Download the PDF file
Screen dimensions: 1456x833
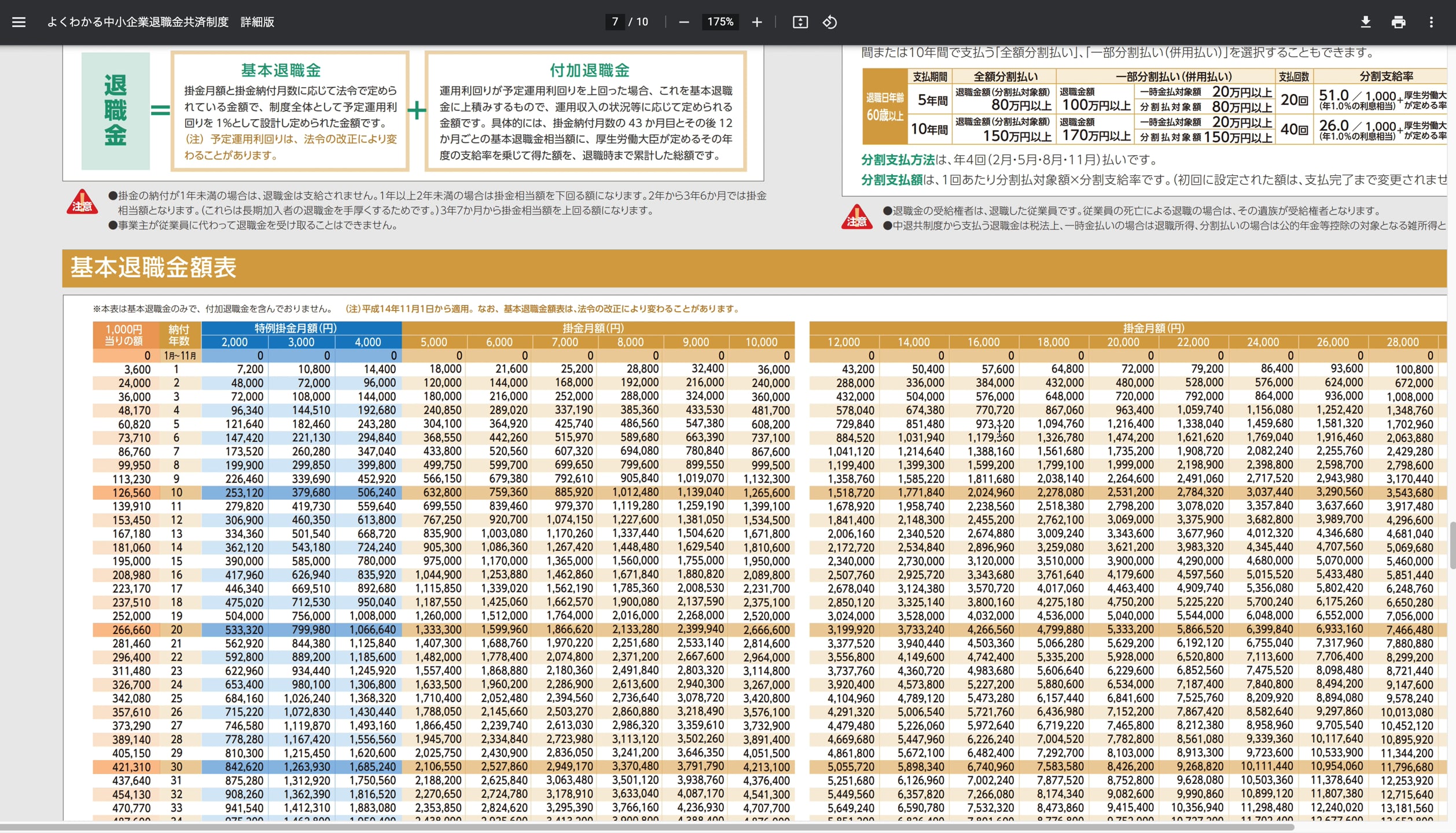[x=1366, y=22]
